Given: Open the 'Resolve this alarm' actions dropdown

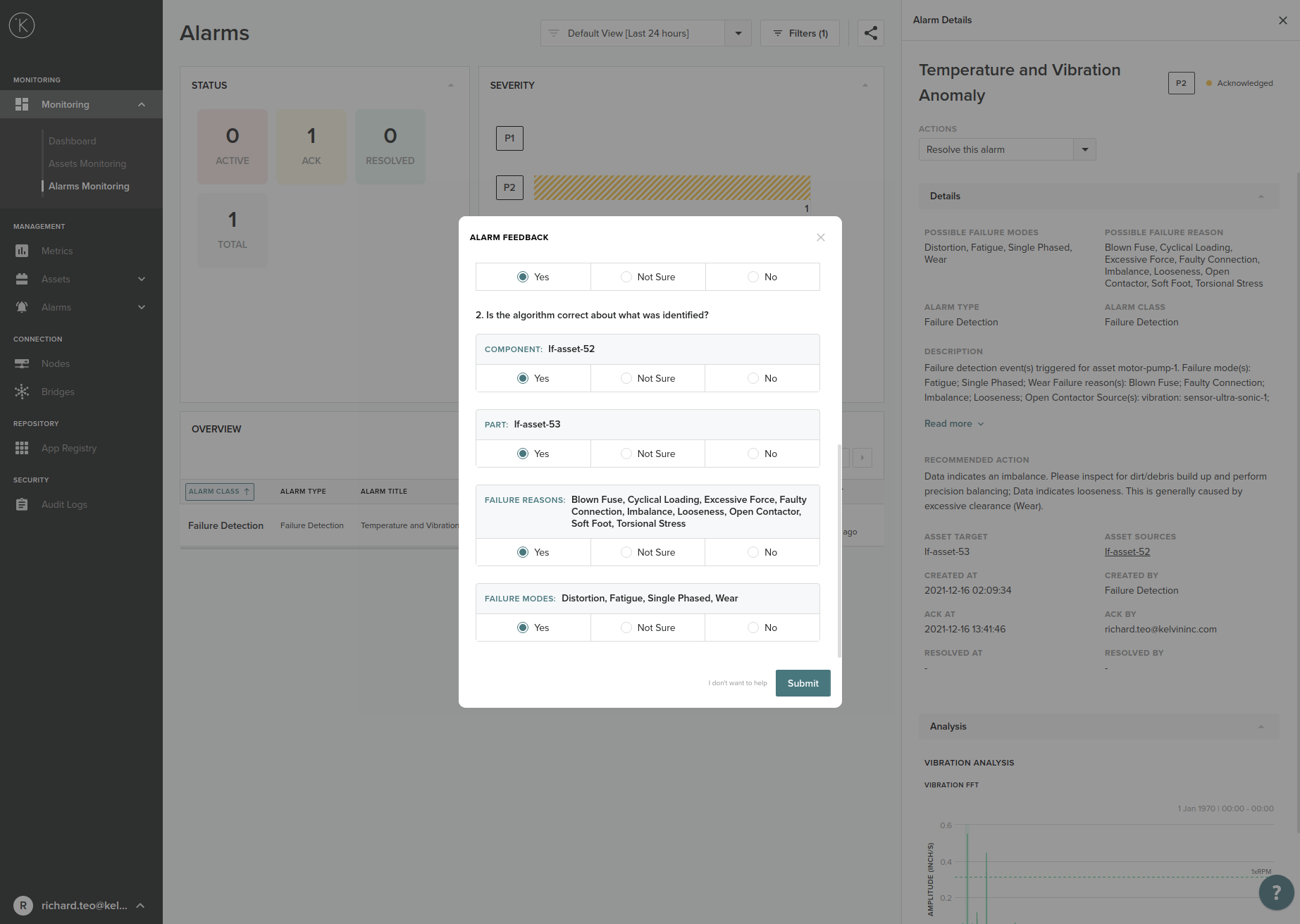Looking at the screenshot, I should tap(1084, 149).
